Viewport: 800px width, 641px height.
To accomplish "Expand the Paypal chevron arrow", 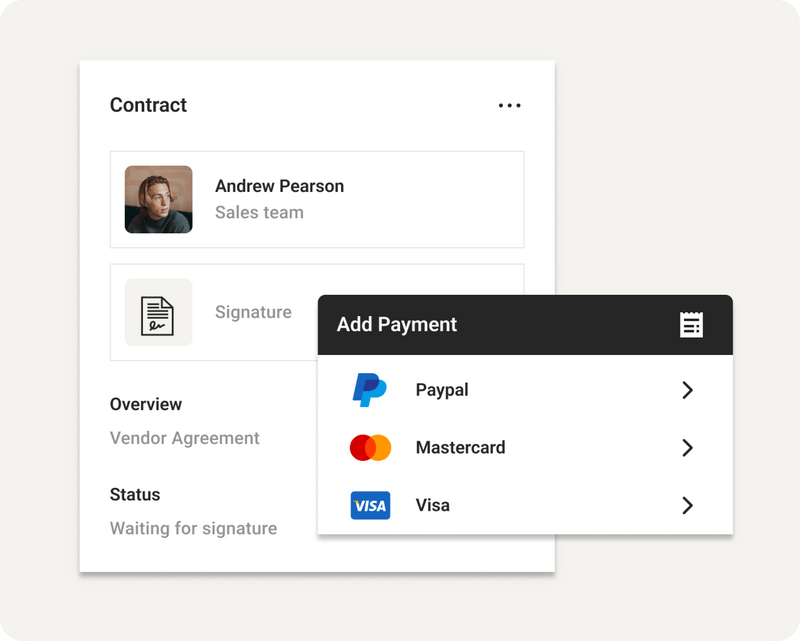I will [687, 390].
